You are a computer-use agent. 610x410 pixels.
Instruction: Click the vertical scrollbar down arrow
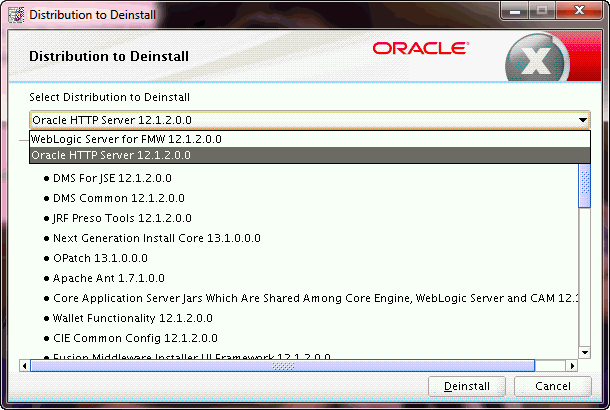coord(585,352)
